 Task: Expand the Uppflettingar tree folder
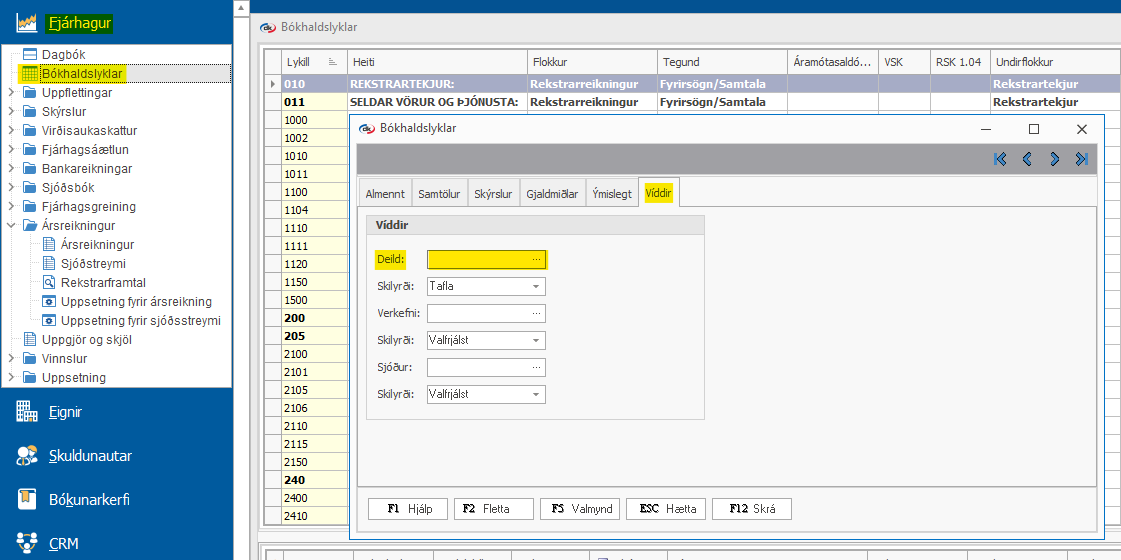pyautogui.click(x=10, y=93)
